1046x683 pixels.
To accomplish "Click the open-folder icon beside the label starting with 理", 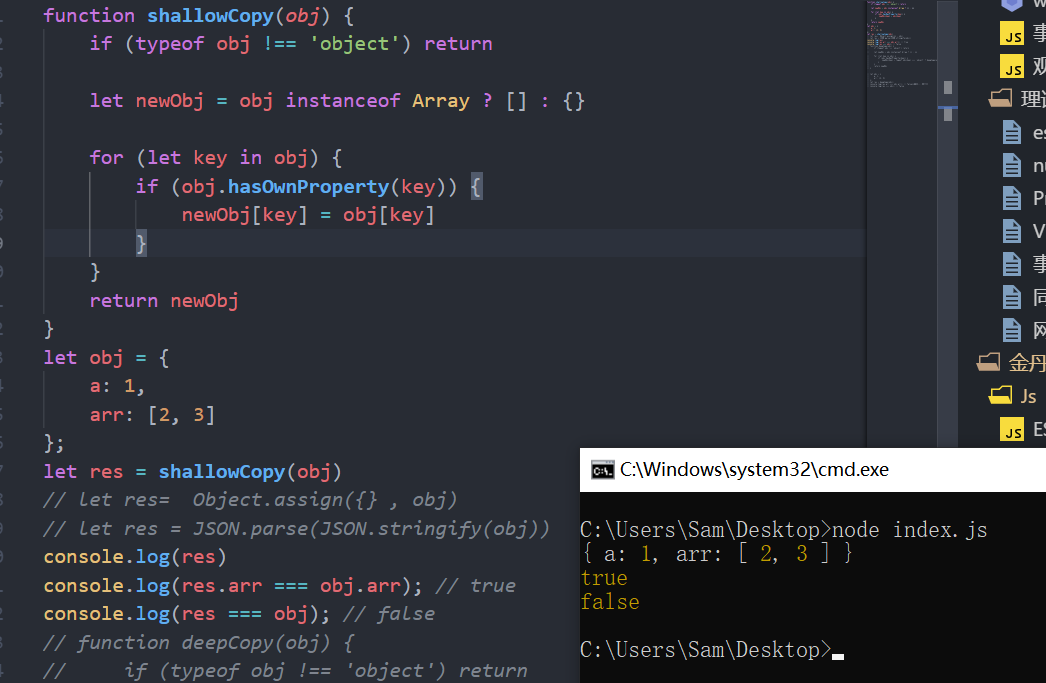I will click(1000, 99).
